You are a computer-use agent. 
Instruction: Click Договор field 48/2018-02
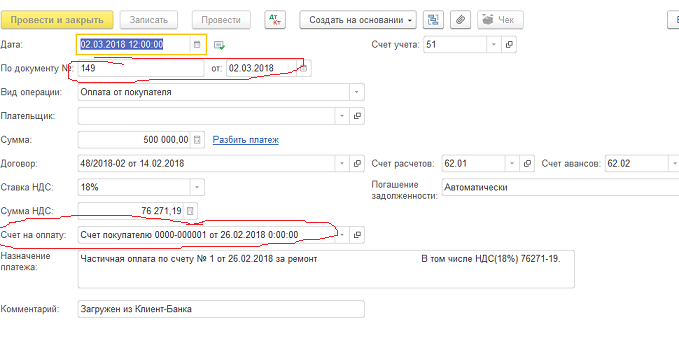tap(207, 164)
